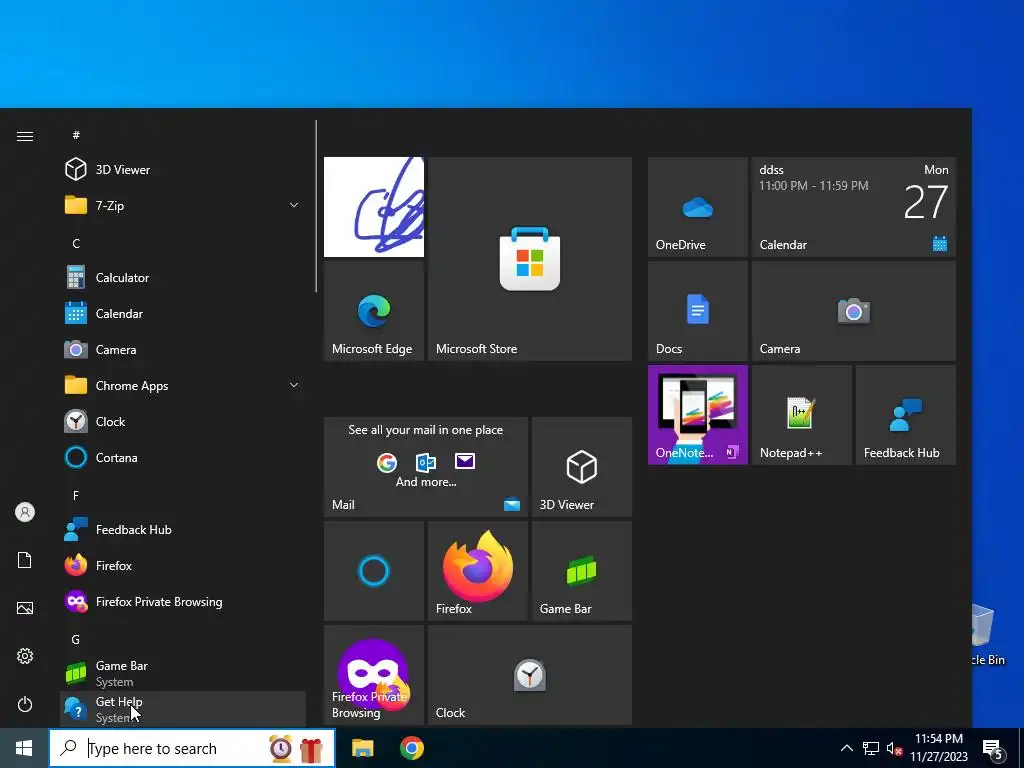
Task: Open the 3D Viewer tile
Action: [581, 467]
